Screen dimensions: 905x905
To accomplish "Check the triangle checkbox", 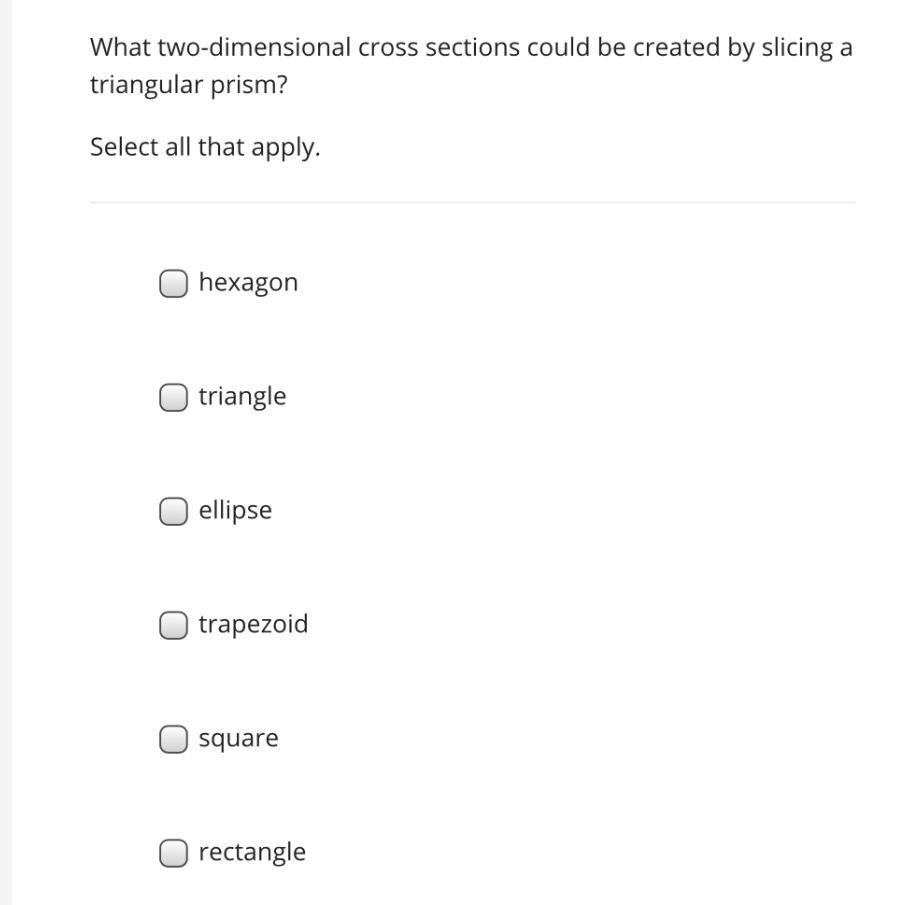I will pos(173,397).
